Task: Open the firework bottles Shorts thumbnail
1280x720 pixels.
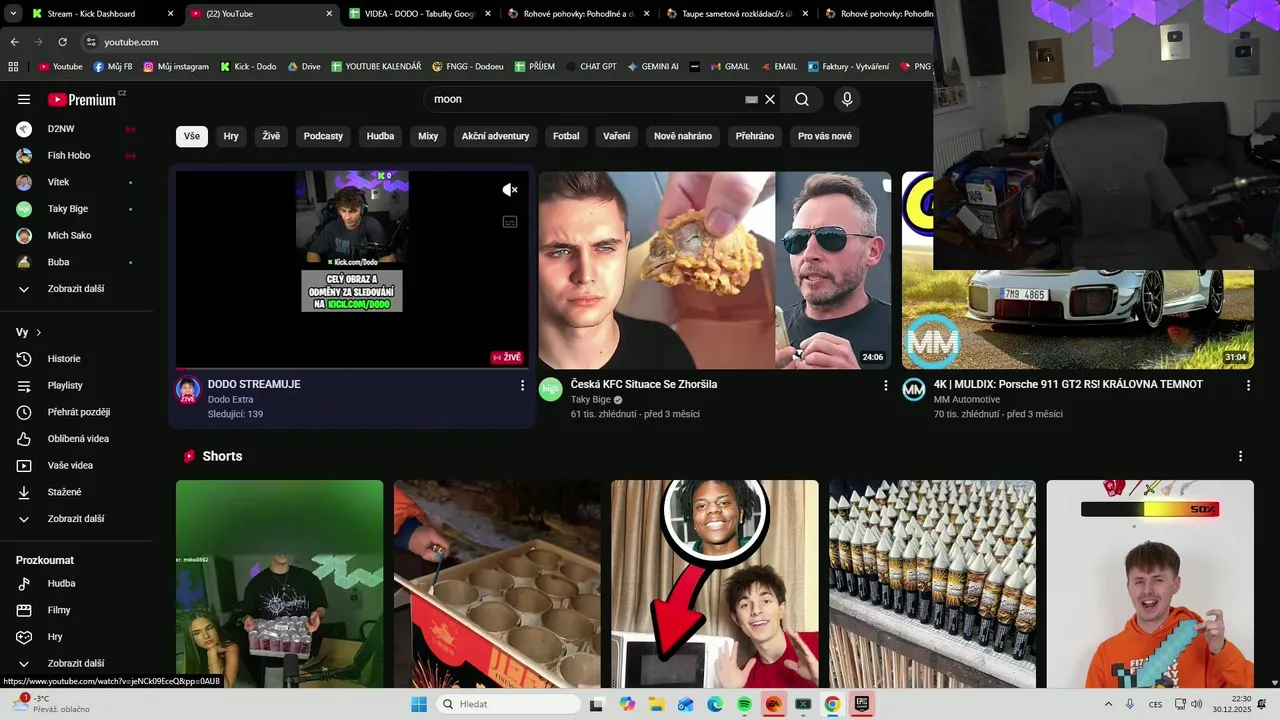Action: pos(932,584)
